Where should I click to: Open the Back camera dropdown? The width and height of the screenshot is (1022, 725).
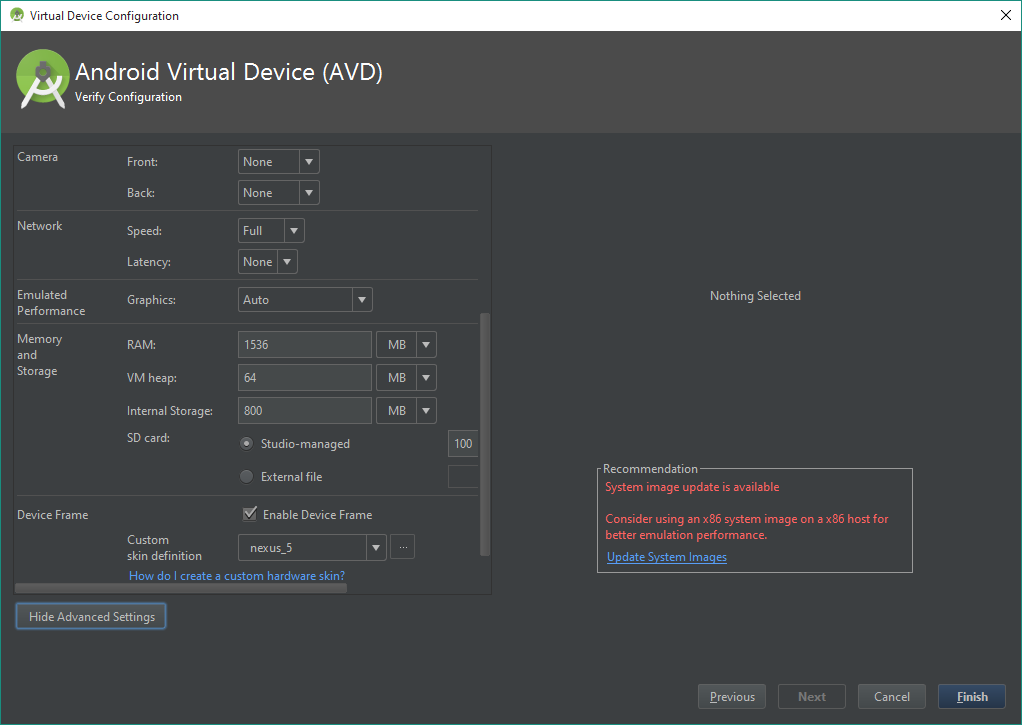tap(279, 193)
